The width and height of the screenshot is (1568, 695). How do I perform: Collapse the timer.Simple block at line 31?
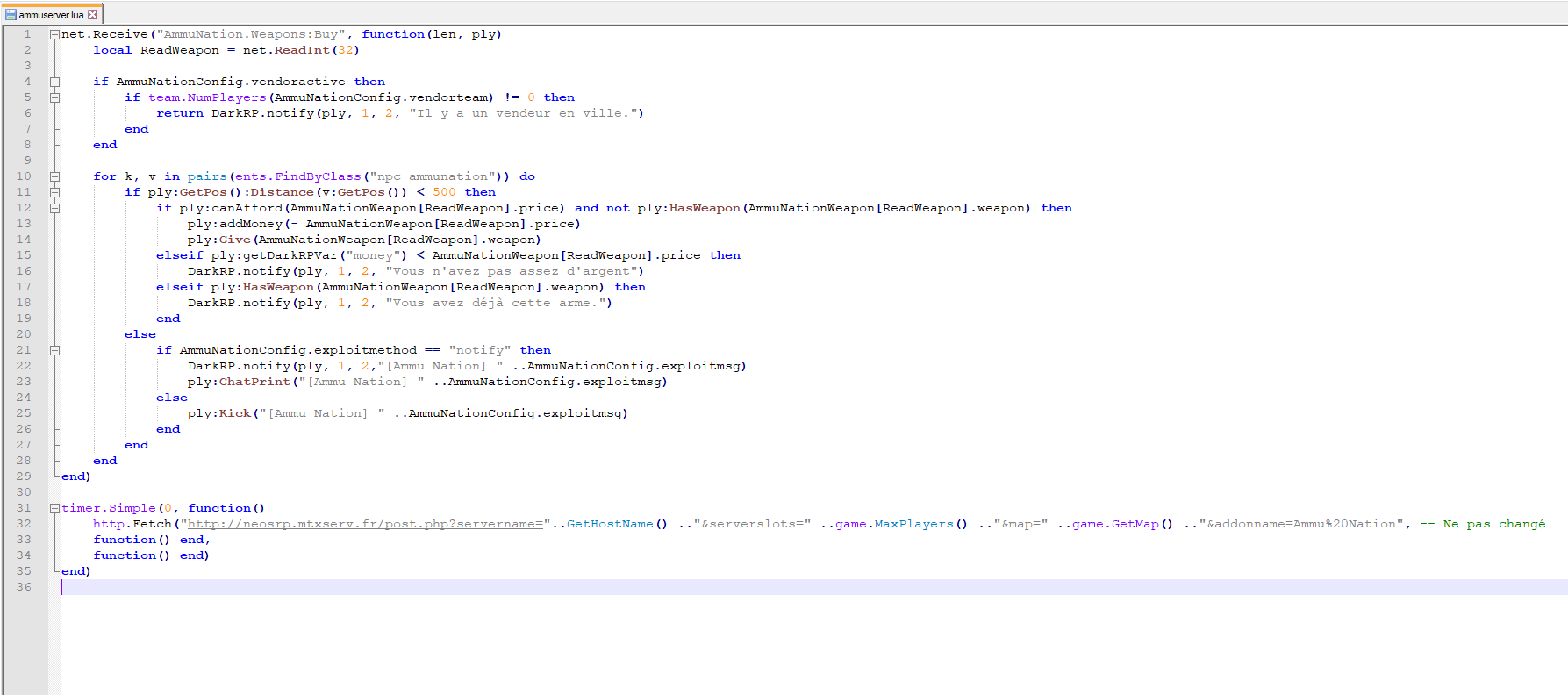coord(54,508)
